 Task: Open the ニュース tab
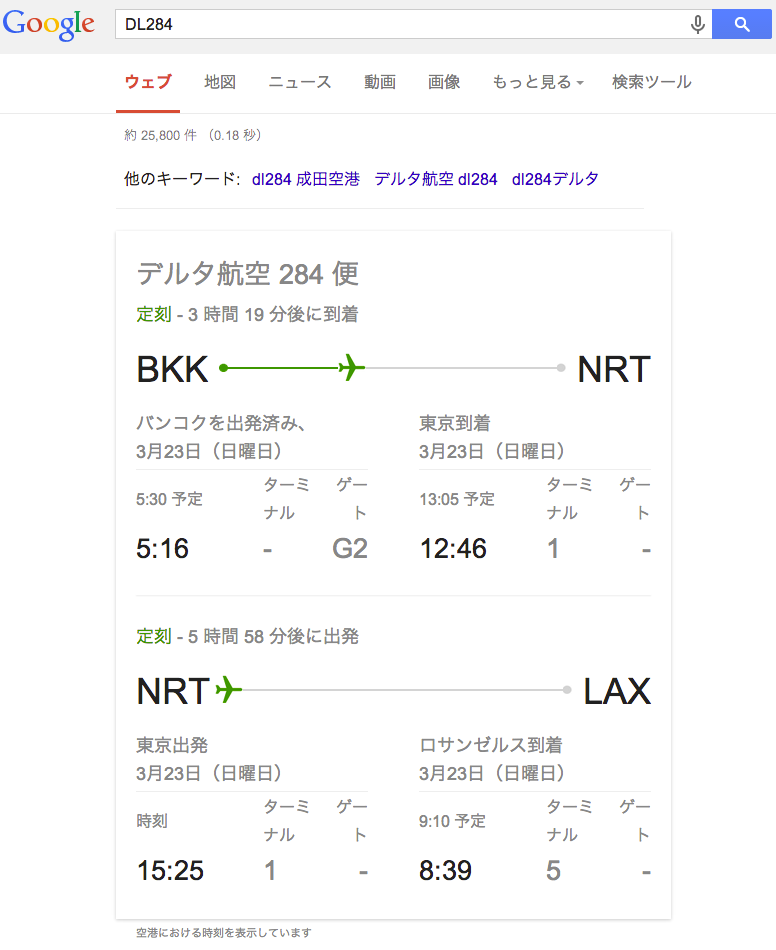click(300, 82)
